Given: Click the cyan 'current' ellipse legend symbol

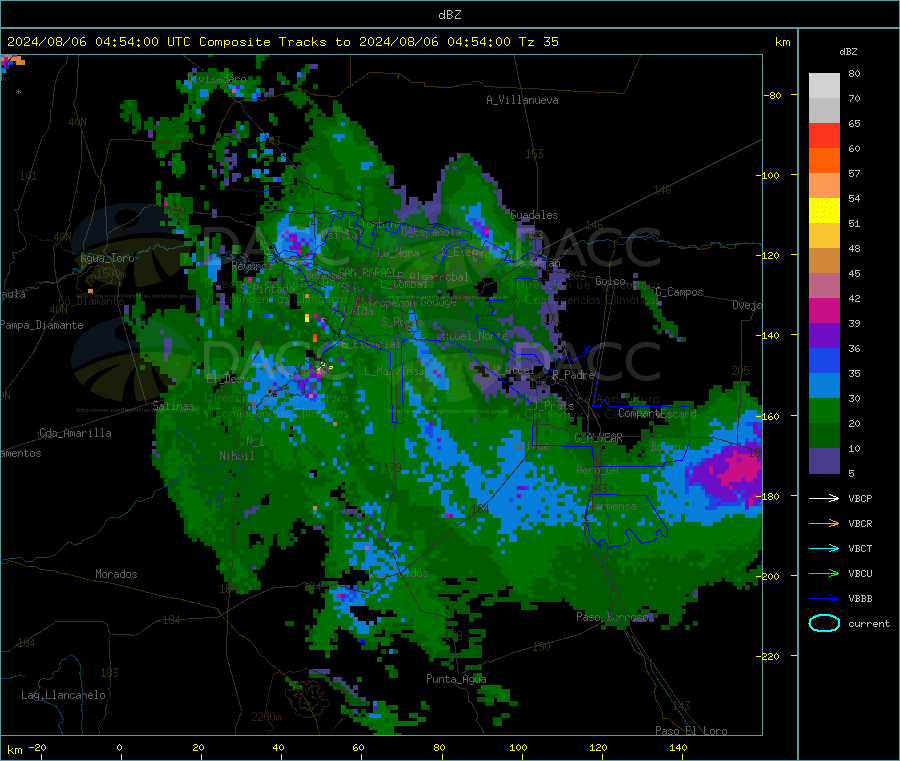Looking at the screenshot, I should [x=824, y=623].
